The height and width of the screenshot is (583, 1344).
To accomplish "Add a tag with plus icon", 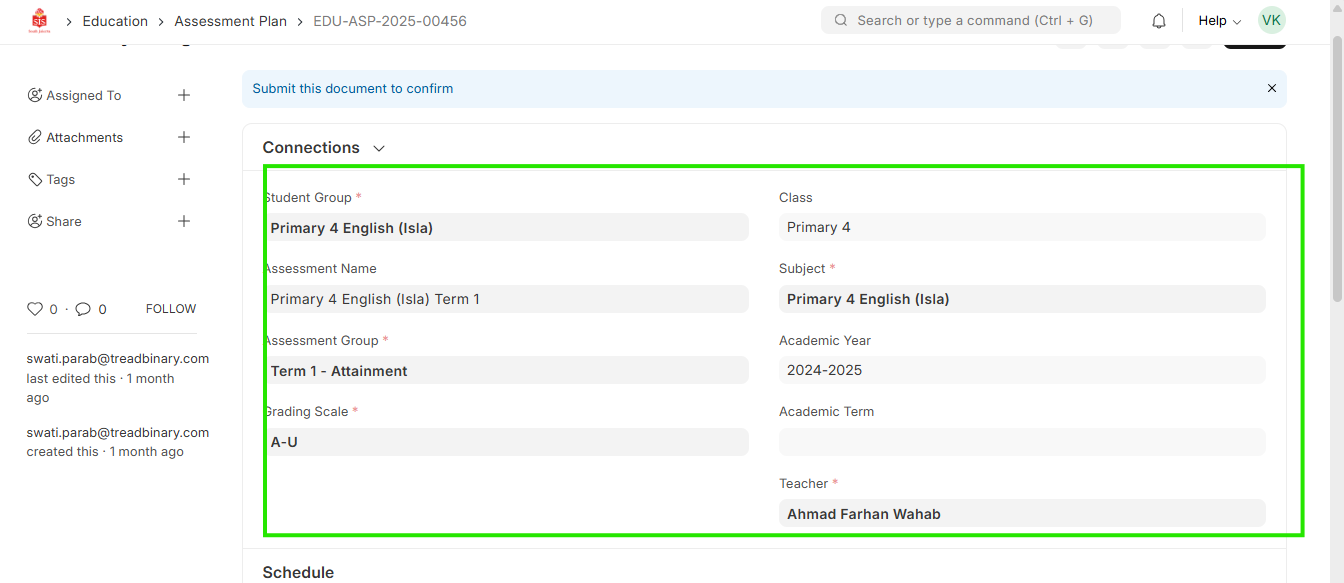I will [x=184, y=179].
